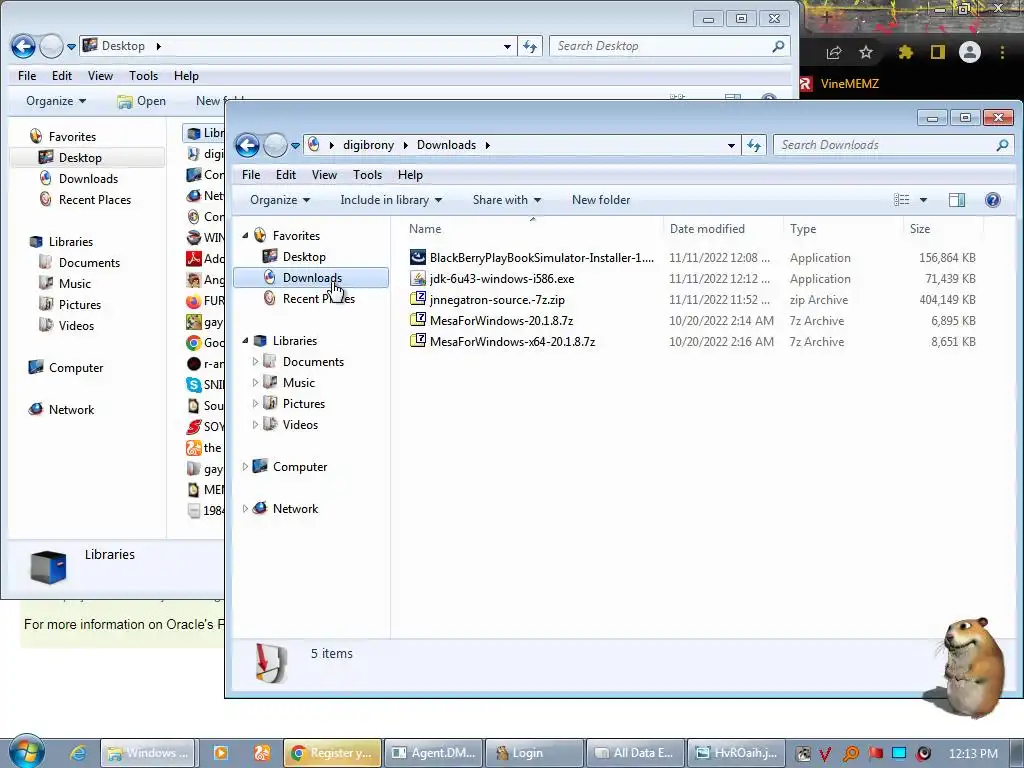Open the File menu in the Downloads window
Screen dimensions: 1024x768
click(x=251, y=175)
